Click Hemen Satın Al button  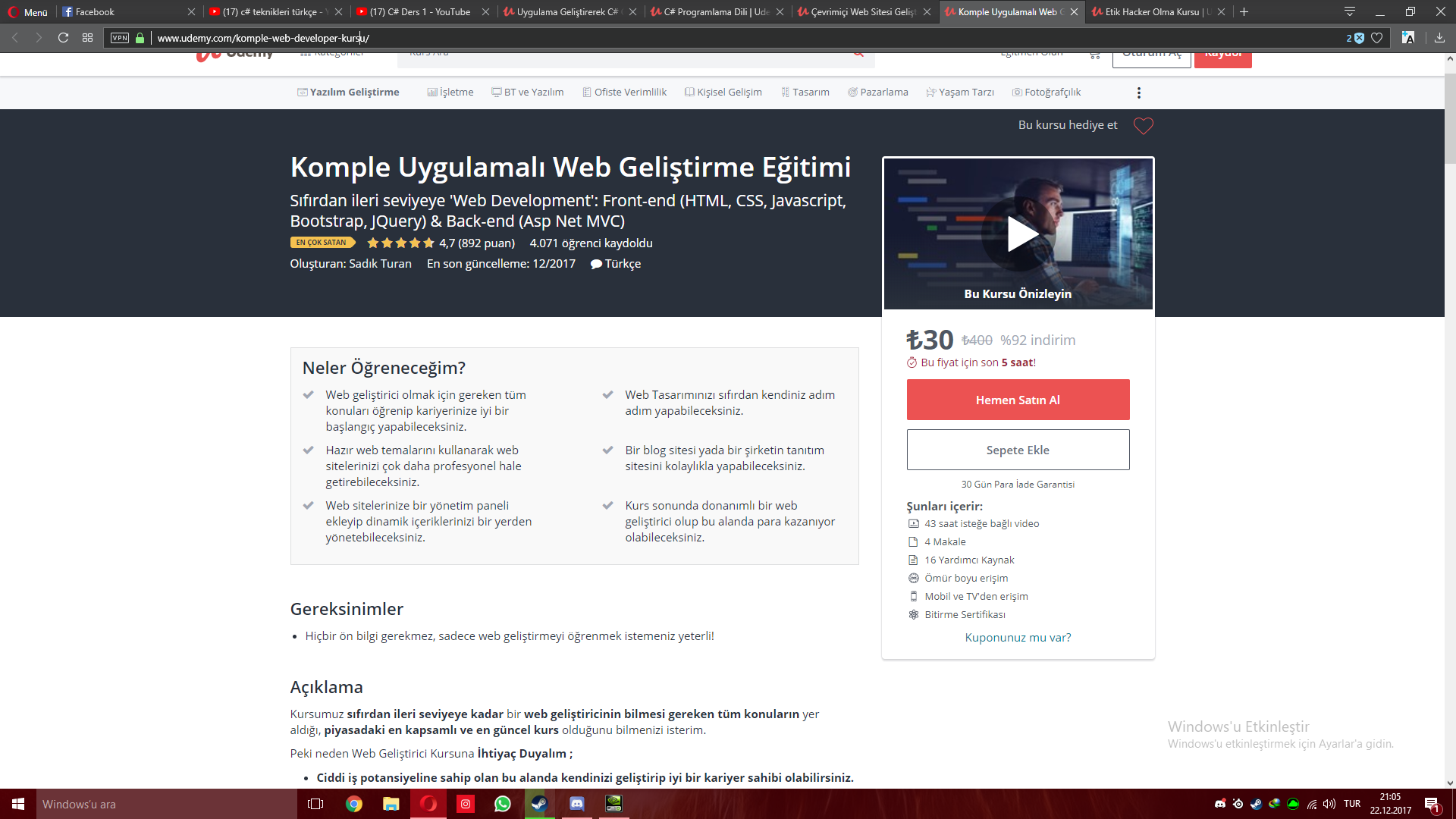pyautogui.click(x=1018, y=400)
